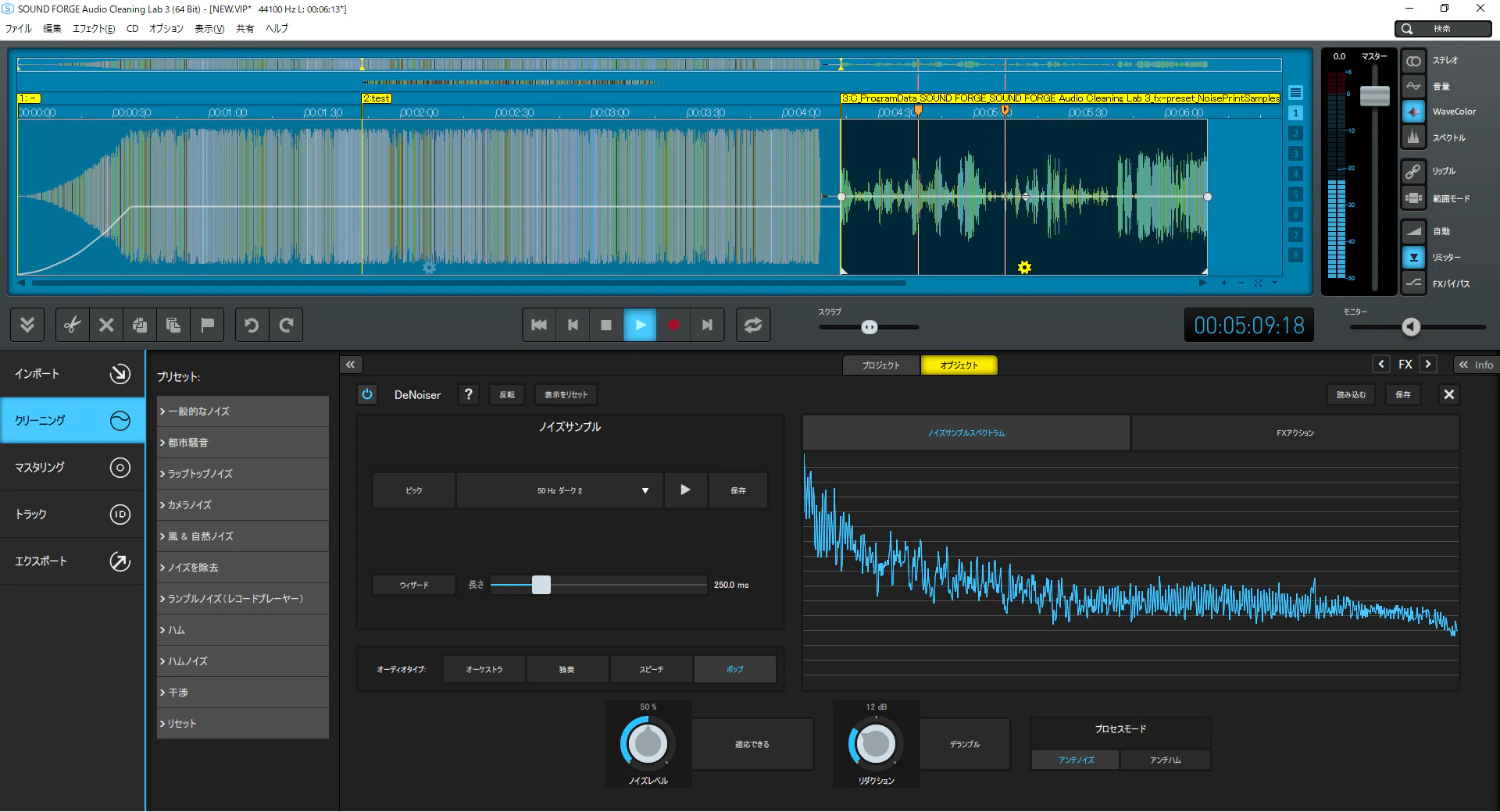Image resolution: width=1500 pixels, height=812 pixels.
Task: Toggle the リミッター limiter icon
Action: pos(1413,257)
